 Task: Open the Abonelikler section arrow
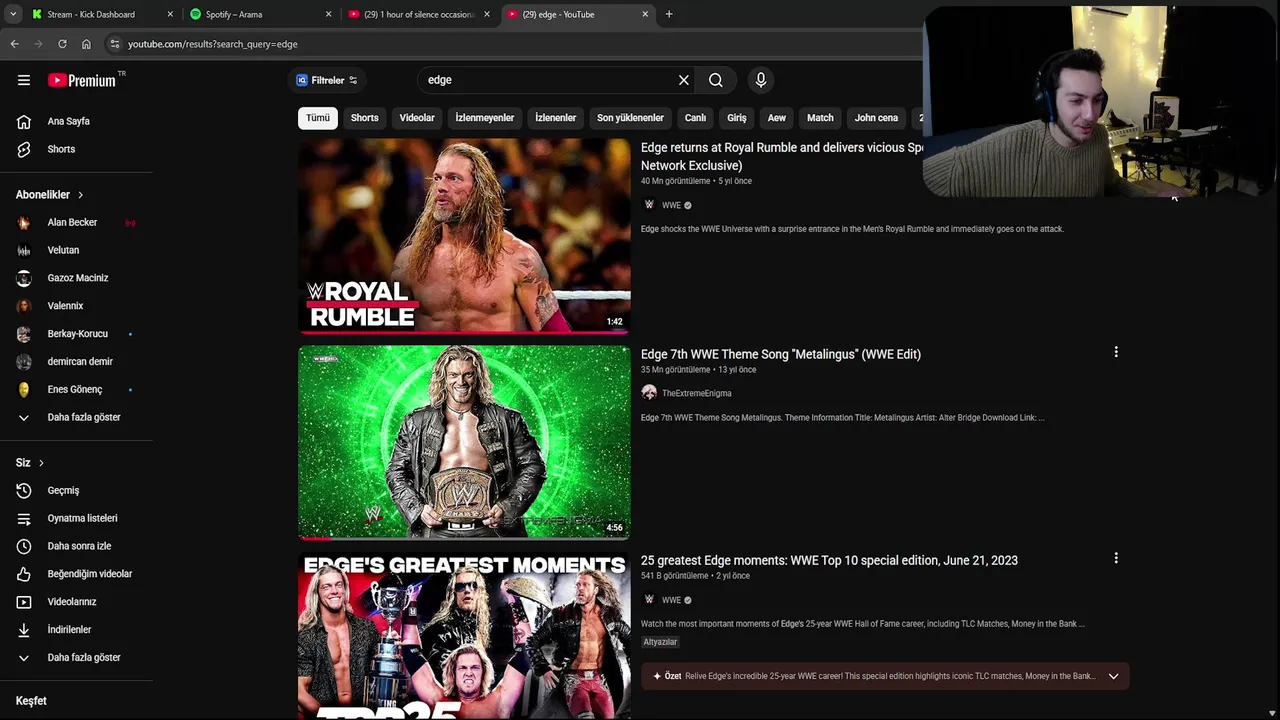pos(81,195)
